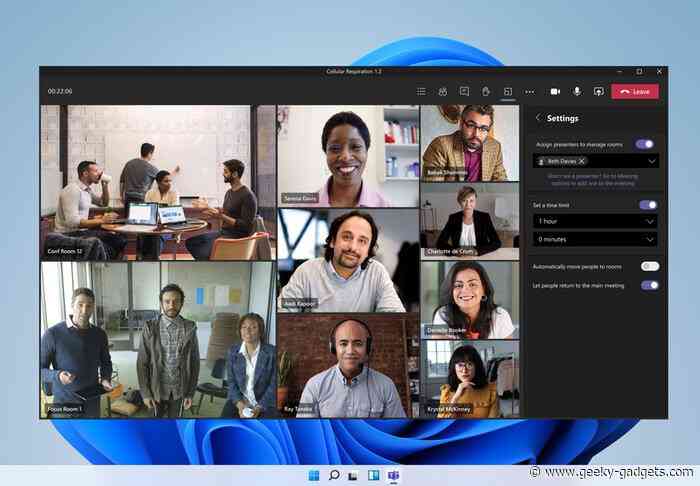Viewport: 700px width, 486px height.
Task: Select the woman in black blazer video
Action: (x=470, y=221)
